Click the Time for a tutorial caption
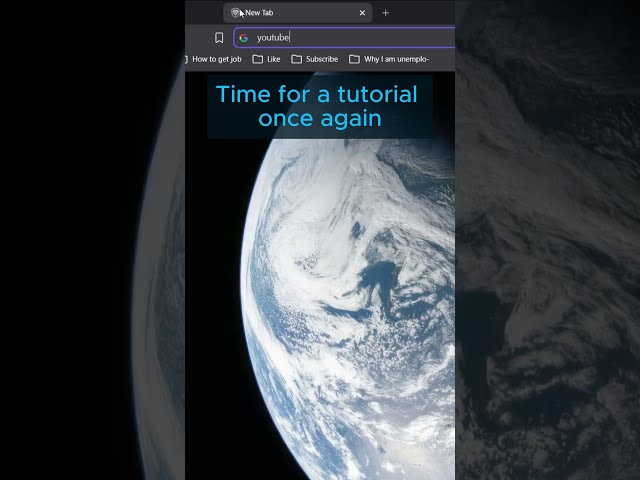The height and width of the screenshot is (480, 640). pos(320,106)
